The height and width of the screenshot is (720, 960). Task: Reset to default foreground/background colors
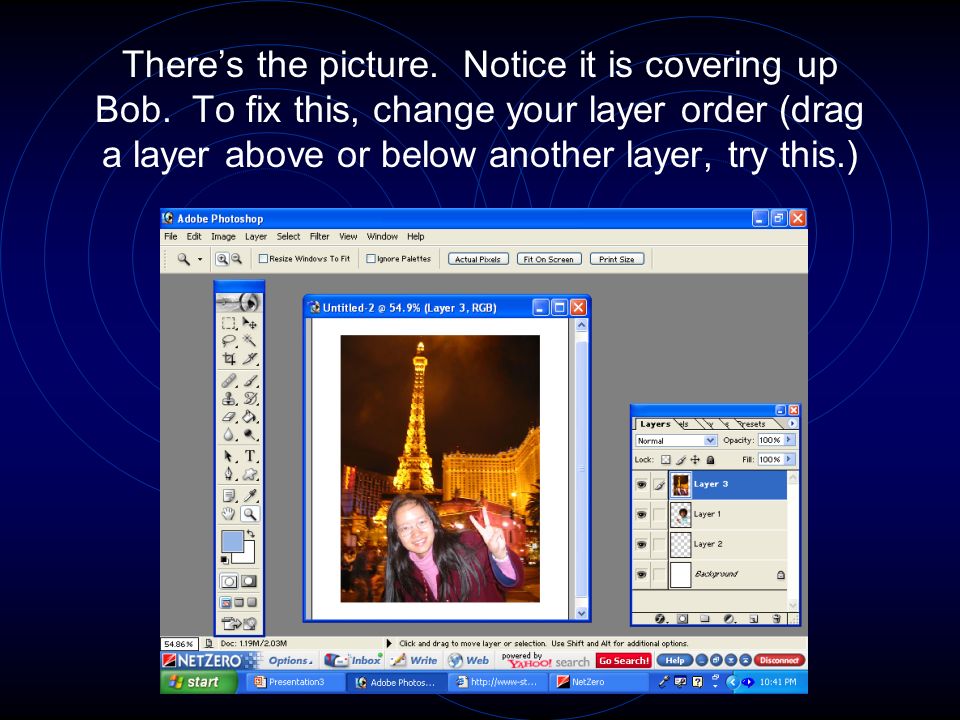coord(225,560)
